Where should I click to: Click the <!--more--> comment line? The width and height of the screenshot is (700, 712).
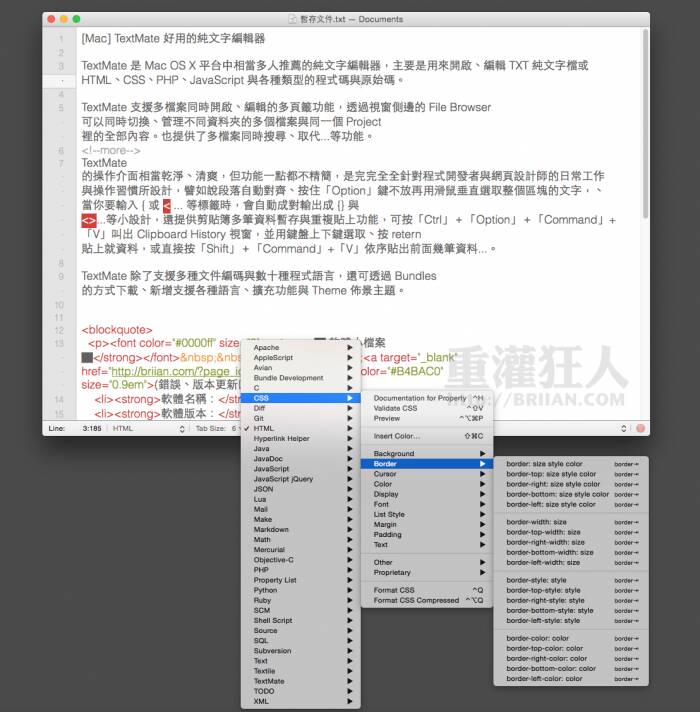[x=111, y=150]
